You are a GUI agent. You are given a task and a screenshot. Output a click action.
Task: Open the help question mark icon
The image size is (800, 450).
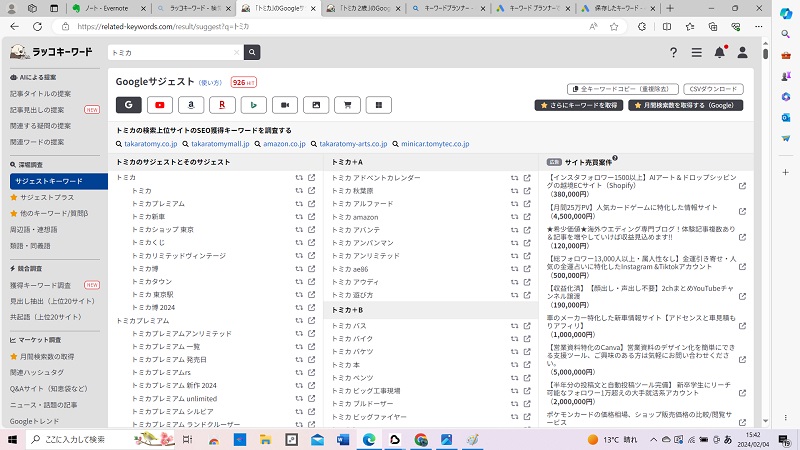point(673,52)
